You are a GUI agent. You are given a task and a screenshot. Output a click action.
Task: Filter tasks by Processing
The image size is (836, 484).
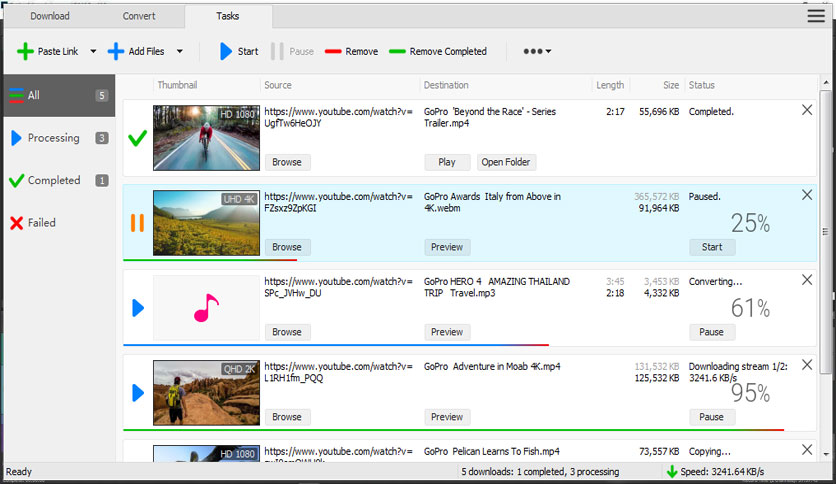pos(53,138)
